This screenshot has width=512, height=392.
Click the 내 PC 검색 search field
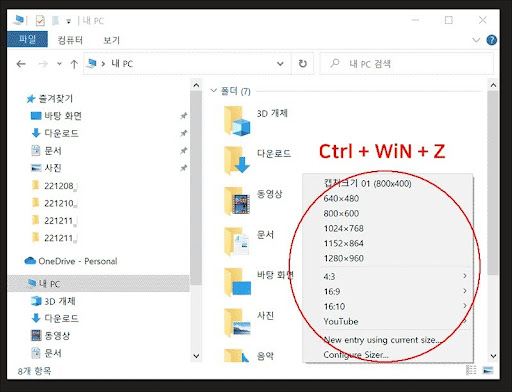coord(407,64)
